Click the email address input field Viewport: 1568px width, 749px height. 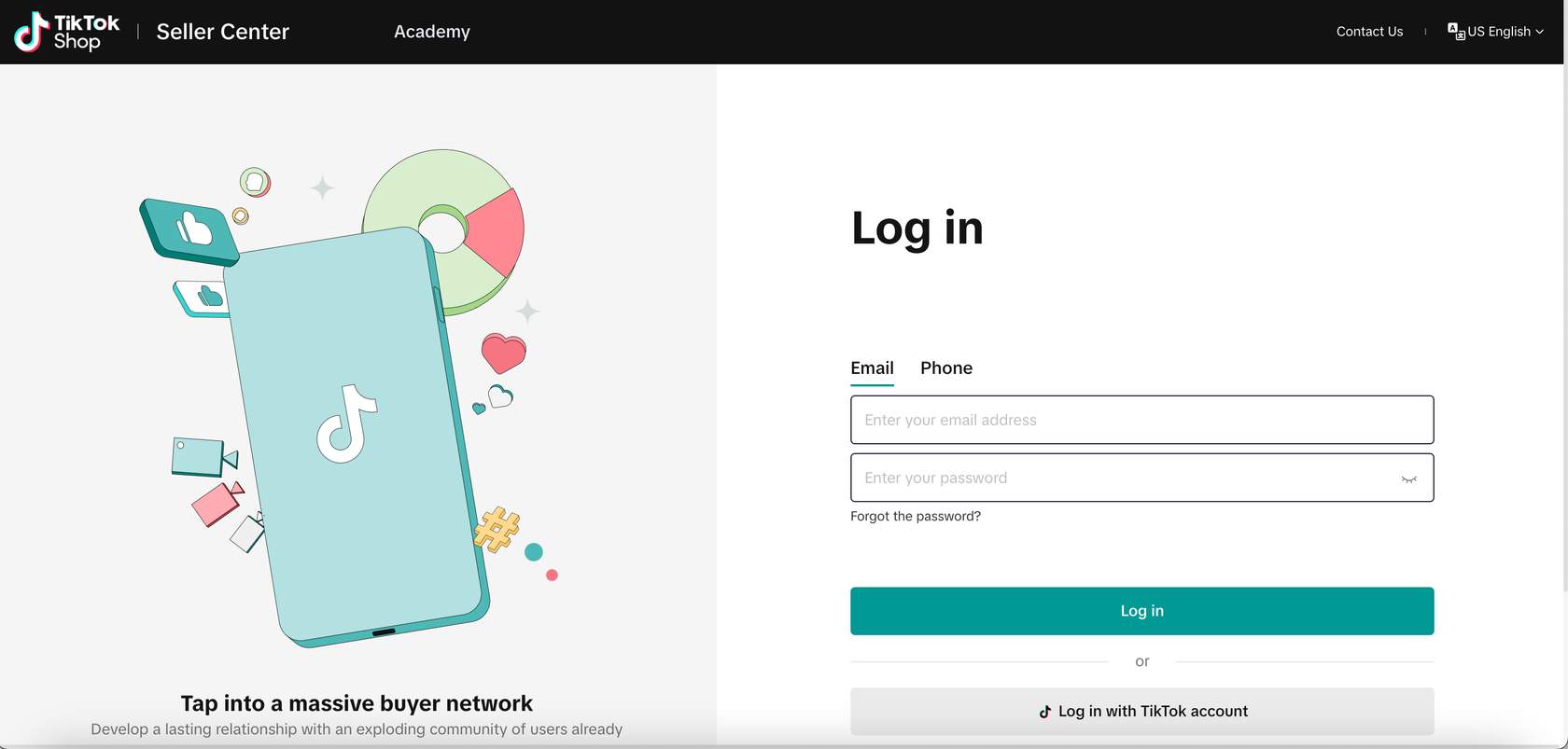(1141, 420)
